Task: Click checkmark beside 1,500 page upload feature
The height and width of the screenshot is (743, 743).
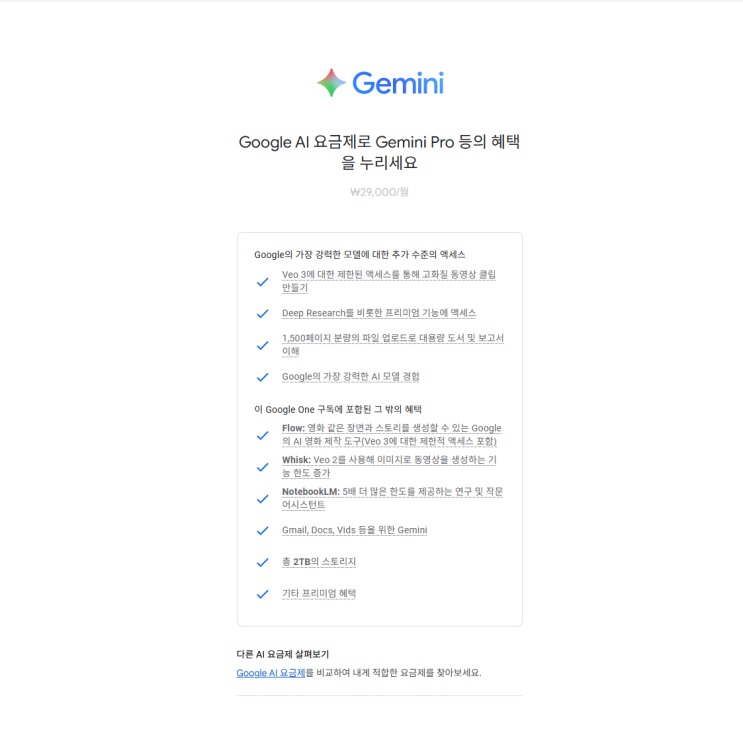Action: (x=263, y=345)
